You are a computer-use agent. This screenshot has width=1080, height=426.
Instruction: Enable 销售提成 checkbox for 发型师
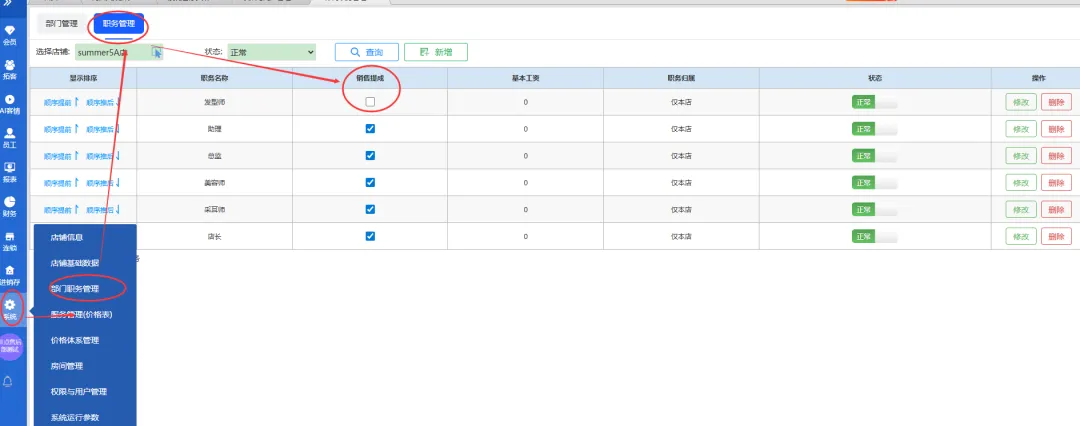point(370,102)
